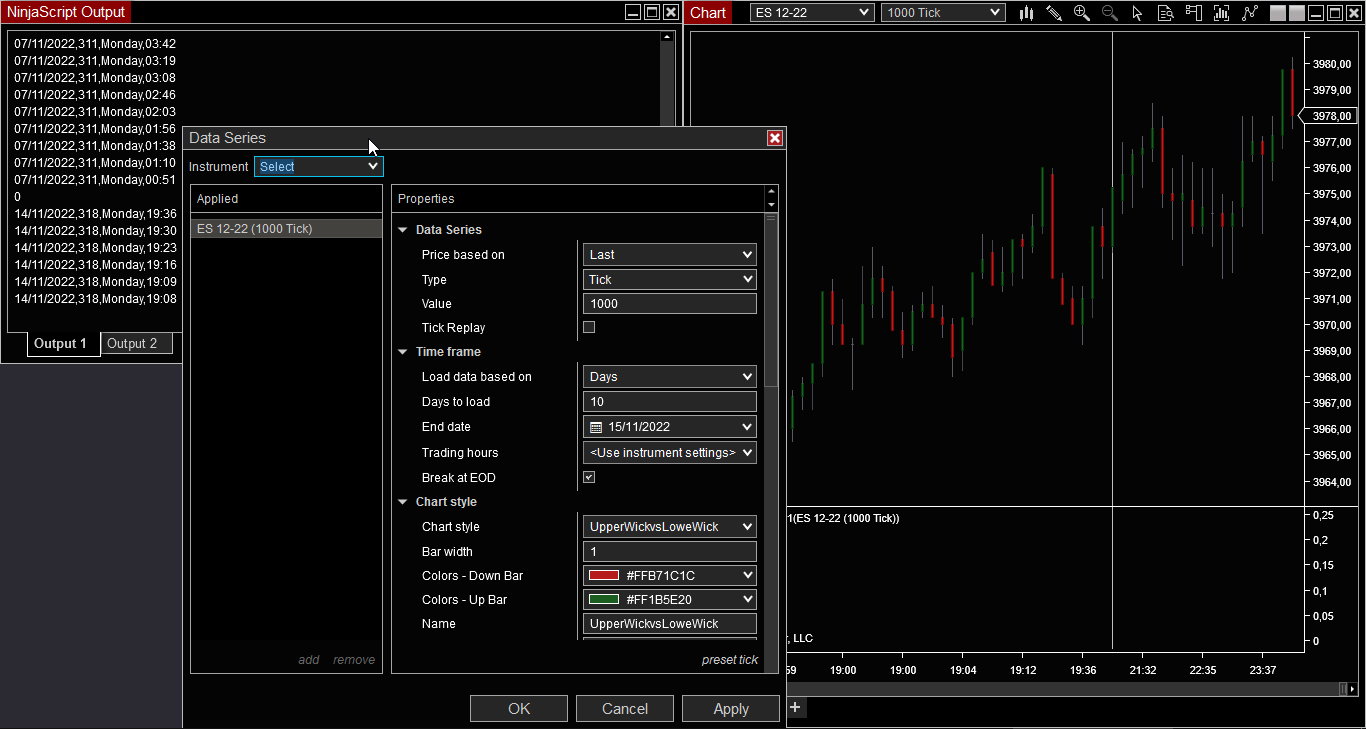This screenshot has height=729, width=1366.
Task: Open the Drawing Tools pencil icon
Action: [x=1054, y=13]
